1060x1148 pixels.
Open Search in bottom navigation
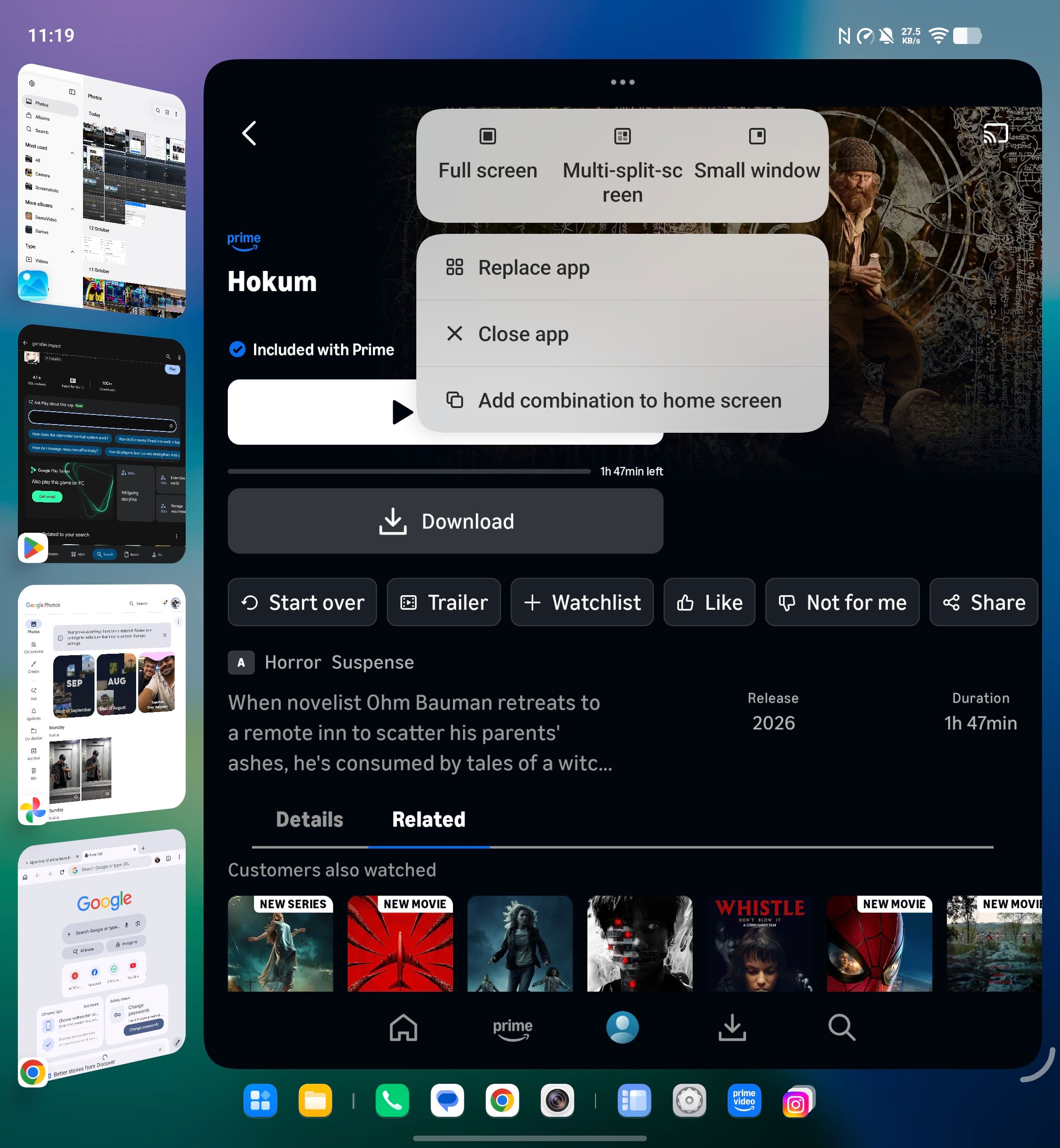point(841,1027)
